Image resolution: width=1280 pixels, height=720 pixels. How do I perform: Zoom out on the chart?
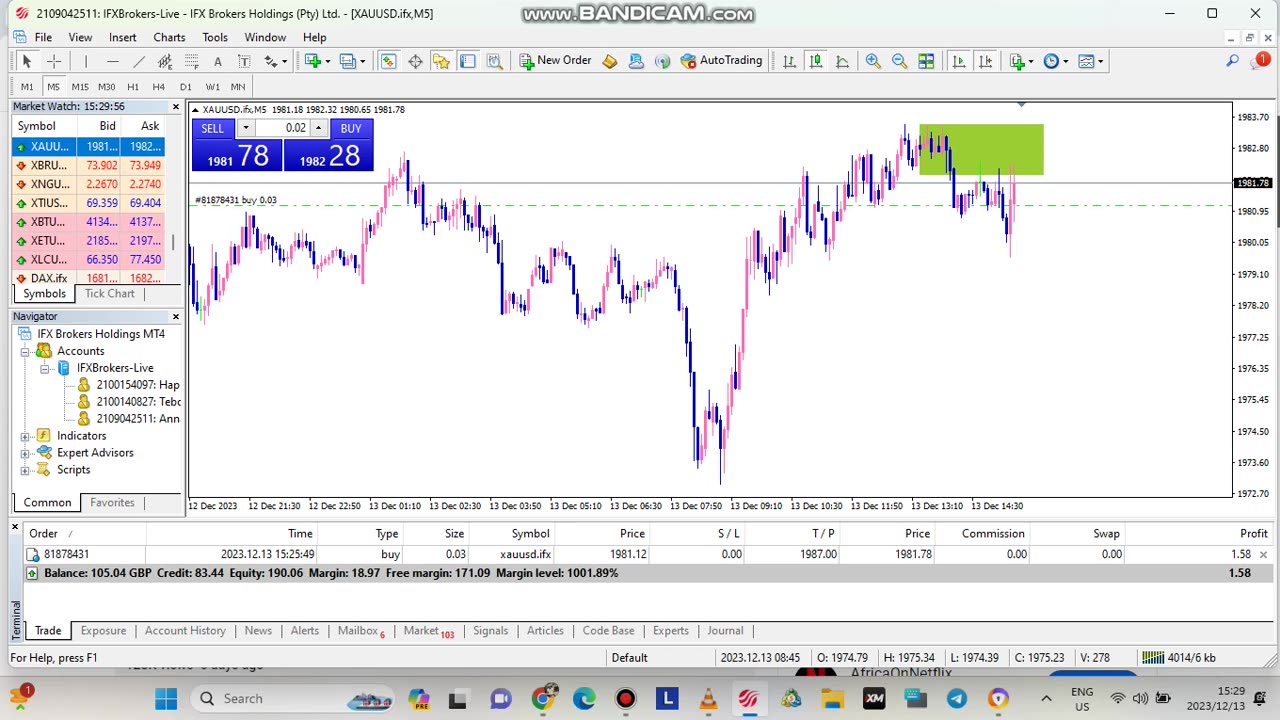tap(899, 61)
